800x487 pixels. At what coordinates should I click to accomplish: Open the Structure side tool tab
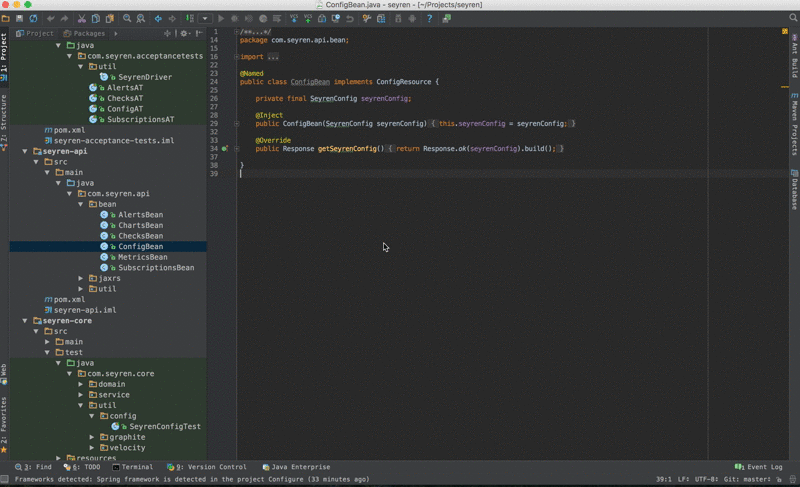pos(4,121)
